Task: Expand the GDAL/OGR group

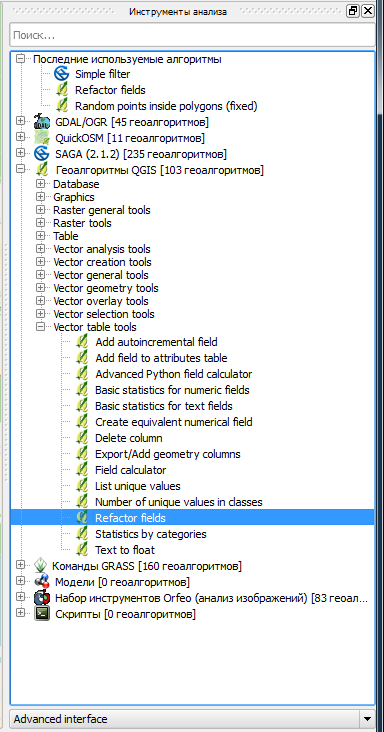Action: click(x=20, y=121)
